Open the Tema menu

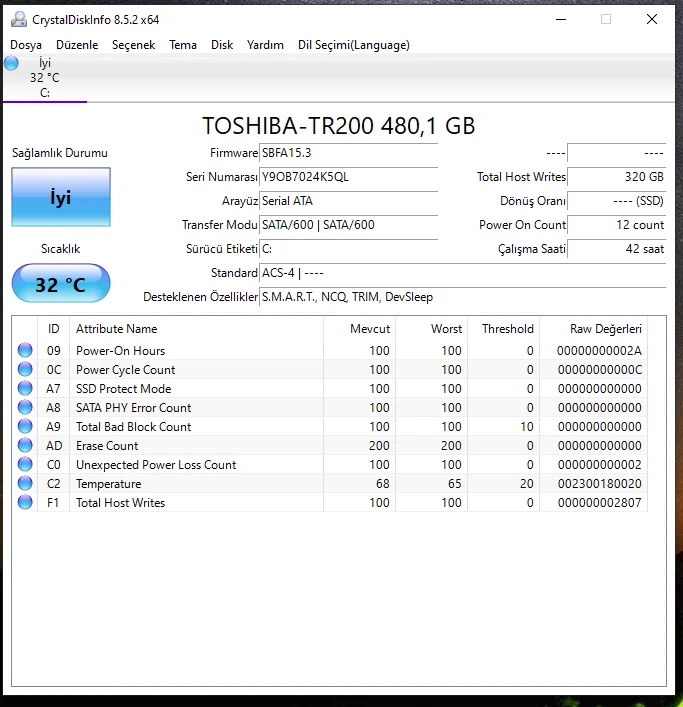pyautogui.click(x=183, y=45)
